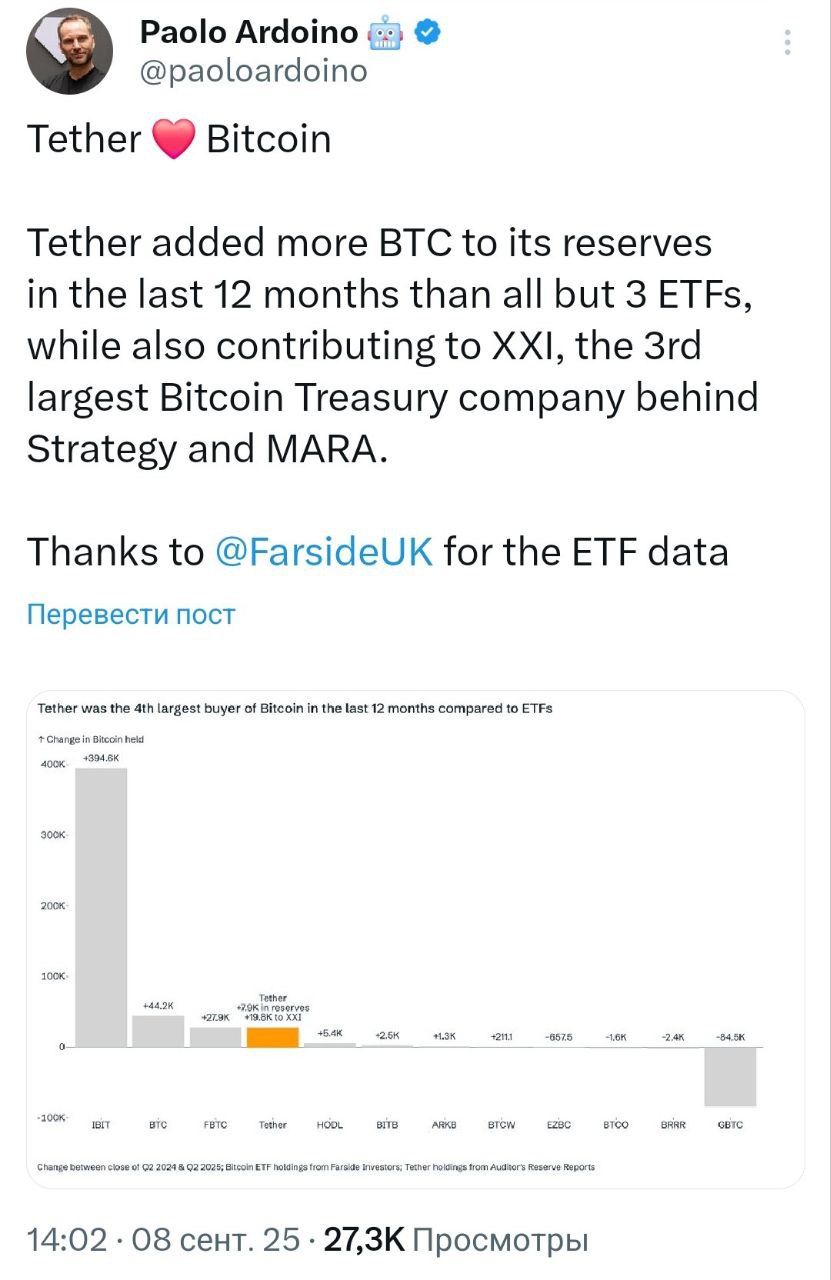Click the tall IBIT bar in the chart
Viewport: 831px width, 1280px height.
(x=101, y=907)
